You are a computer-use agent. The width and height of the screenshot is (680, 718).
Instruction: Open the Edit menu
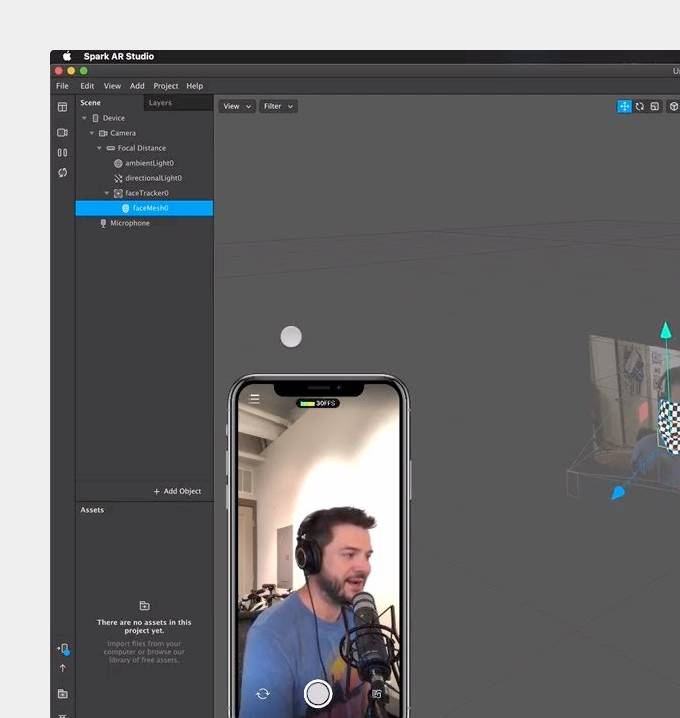click(87, 86)
